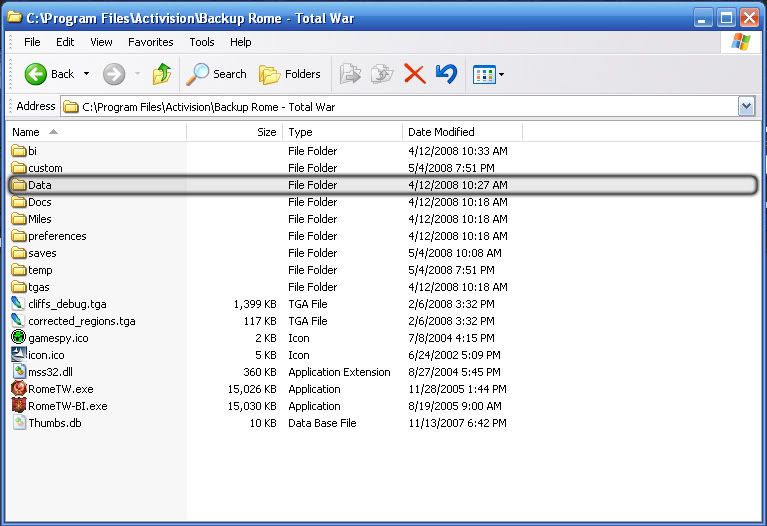Open the Back history dropdown arrow
The width and height of the screenshot is (767, 526).
tap(87, 74)
